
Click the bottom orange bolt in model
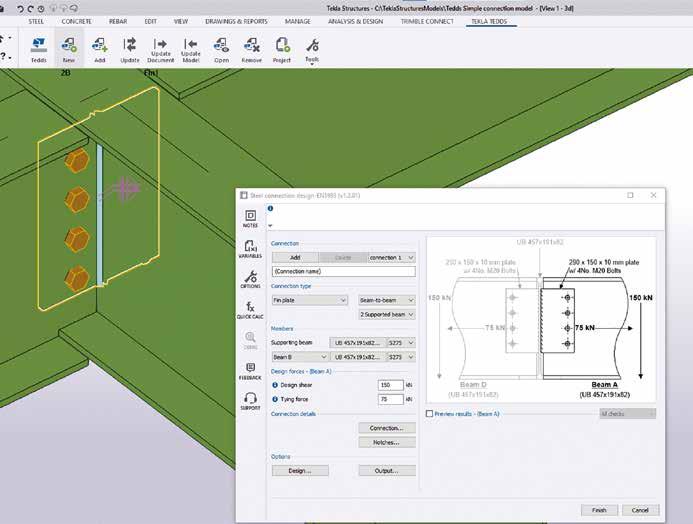pyautogui.click(x=77, y=278)
